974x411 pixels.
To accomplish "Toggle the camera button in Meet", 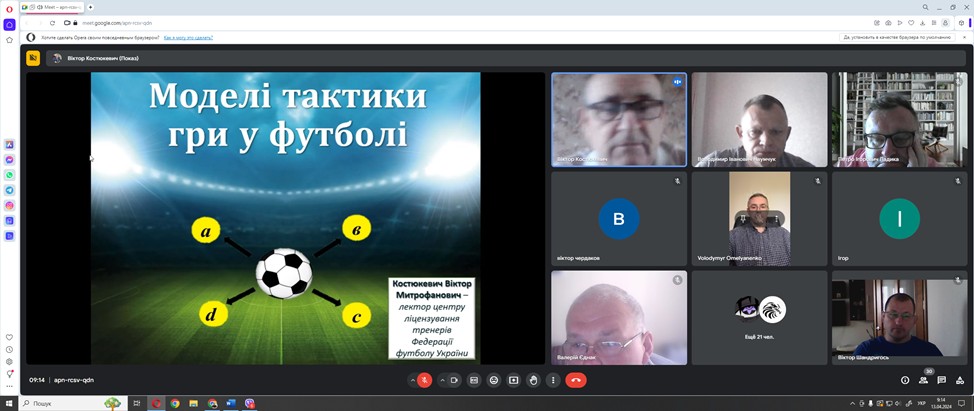I will (455, 380).
